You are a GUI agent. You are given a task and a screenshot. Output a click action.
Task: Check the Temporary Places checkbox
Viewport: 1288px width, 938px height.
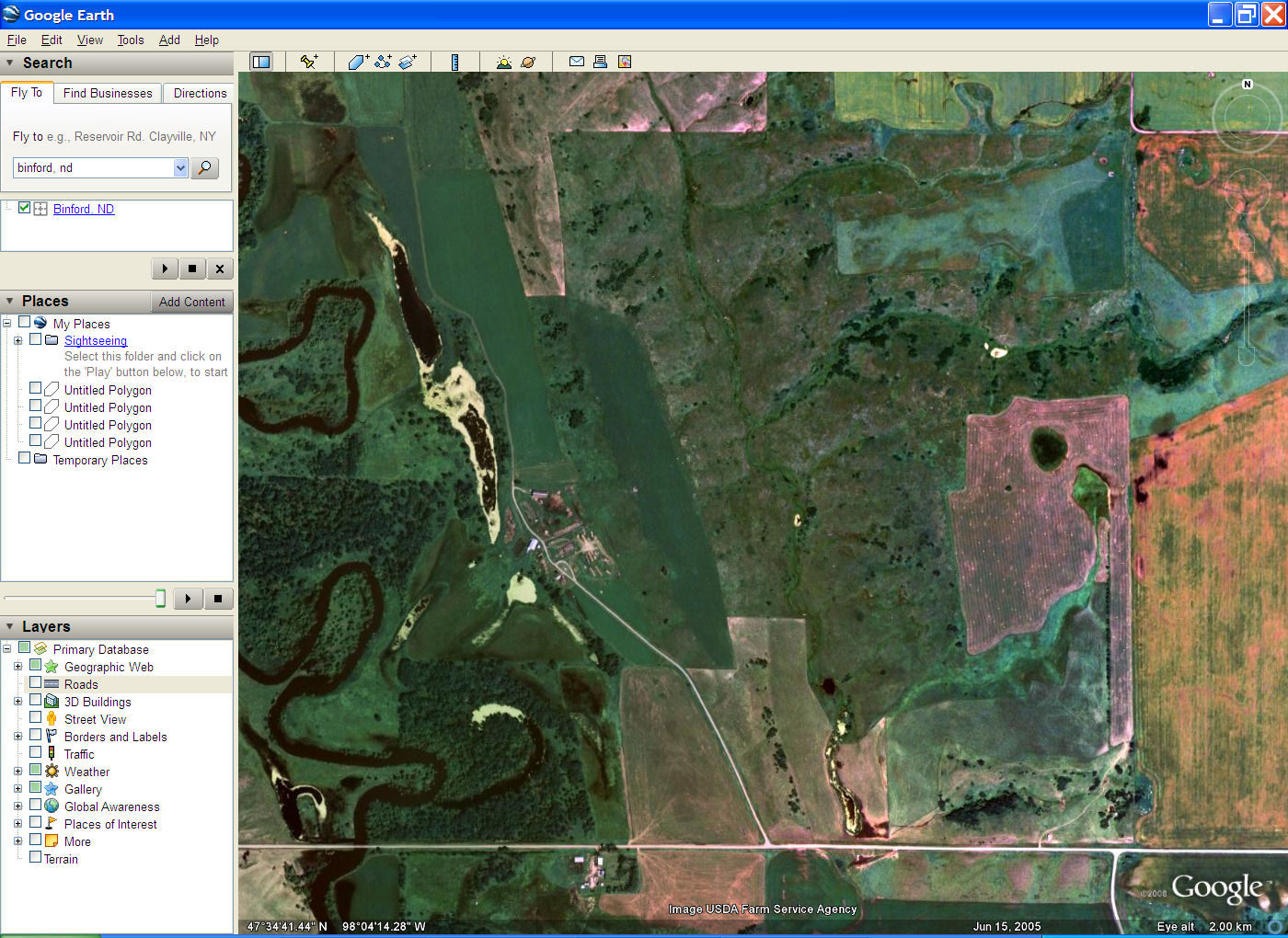24,458
